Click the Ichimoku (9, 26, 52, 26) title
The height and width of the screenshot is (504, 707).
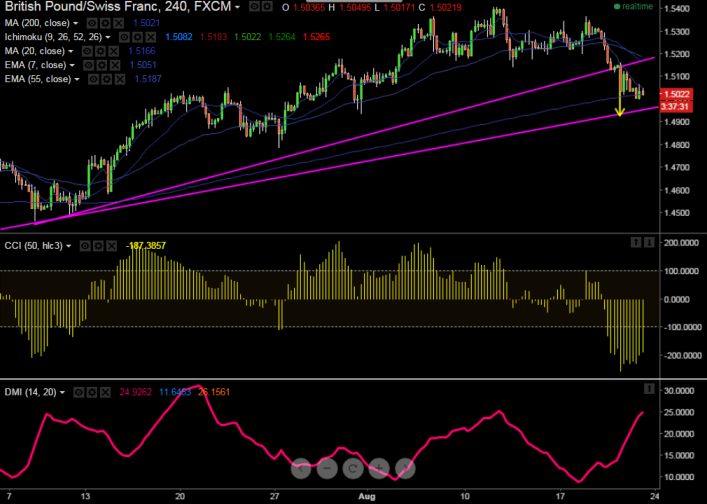[x=53, y=37]
